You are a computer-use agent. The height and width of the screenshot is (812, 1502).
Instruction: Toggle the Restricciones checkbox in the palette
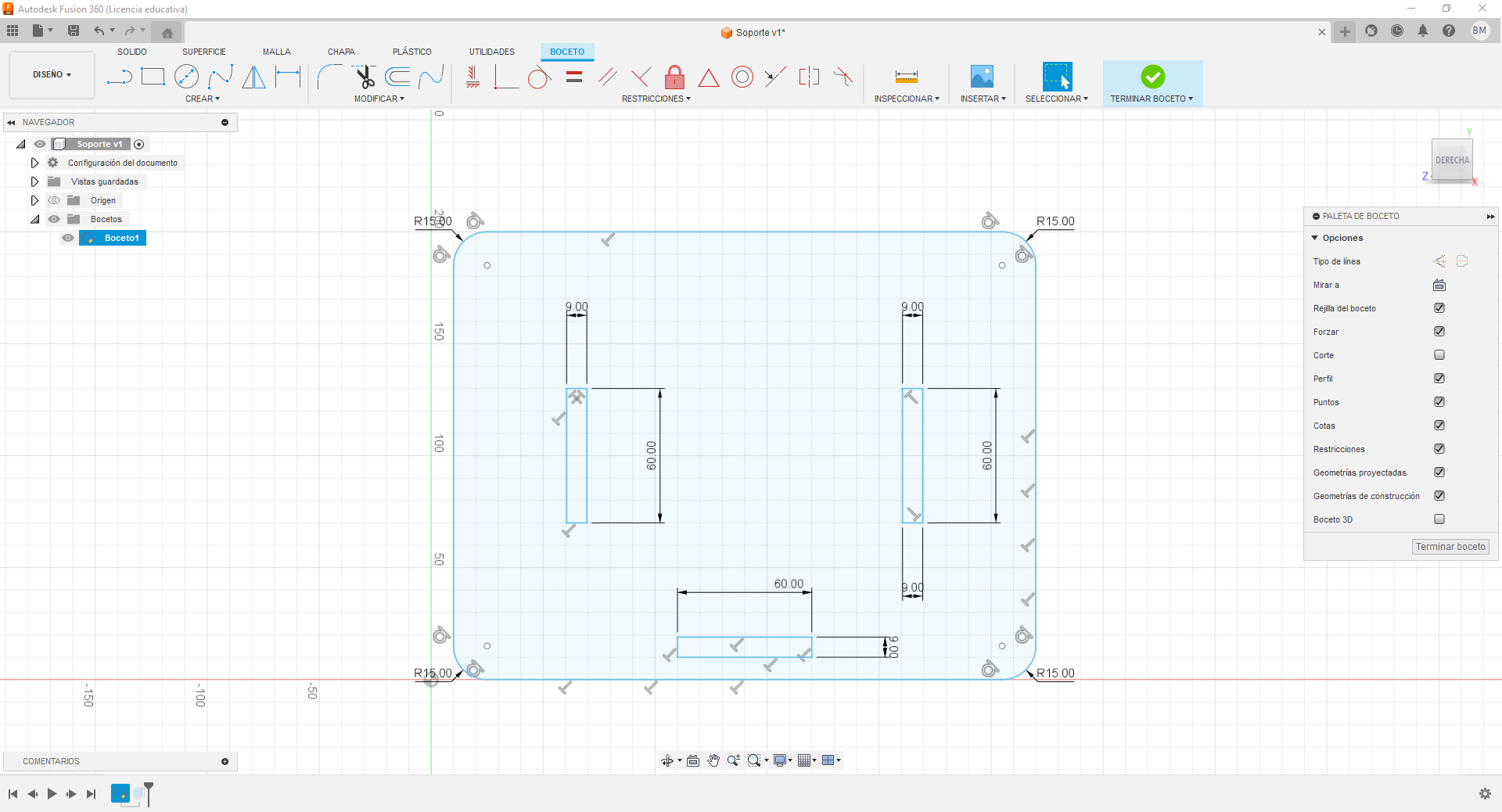click(x=1439, y=449)
